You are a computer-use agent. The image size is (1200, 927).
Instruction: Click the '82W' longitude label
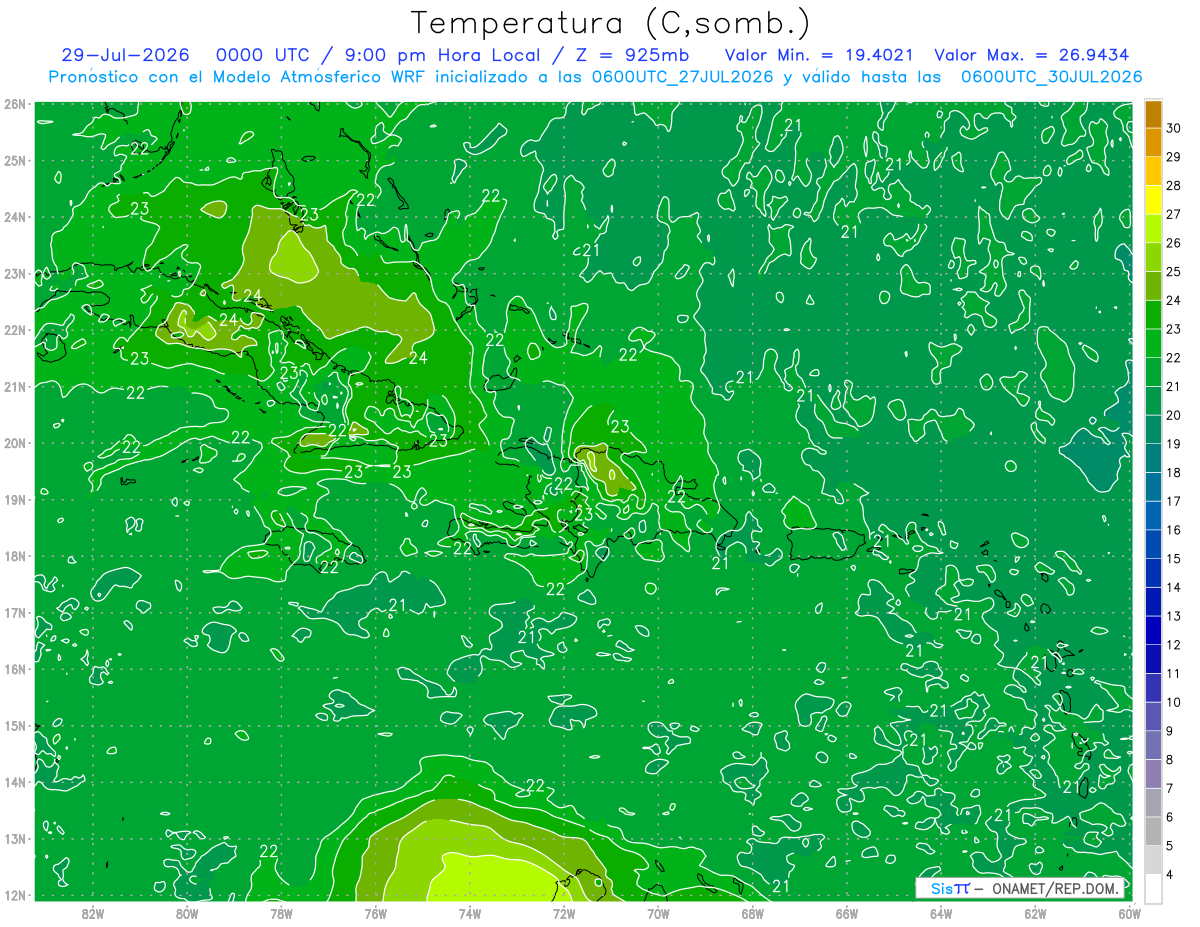tap(93, 913)
